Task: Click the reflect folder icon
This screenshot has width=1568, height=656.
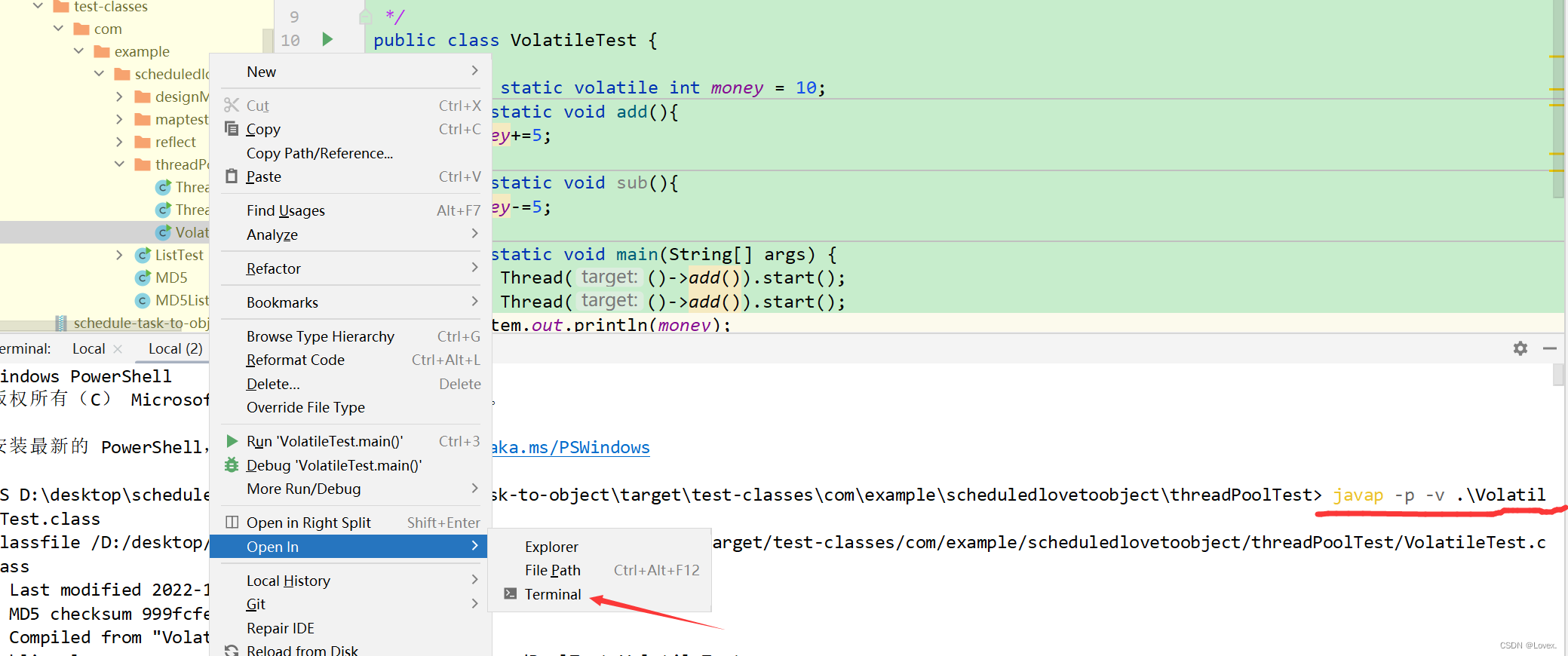Action: [143, 143]
